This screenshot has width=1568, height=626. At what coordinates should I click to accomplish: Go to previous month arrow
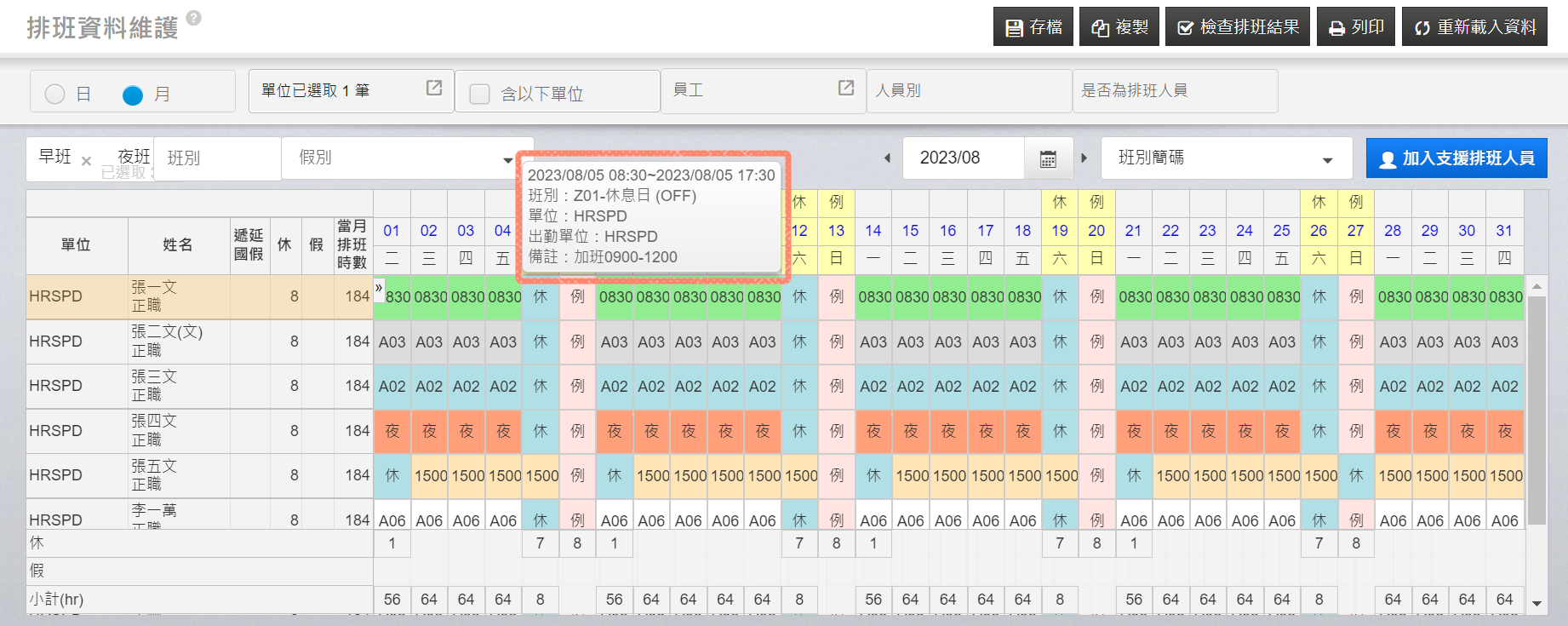[x=887, y=158]
